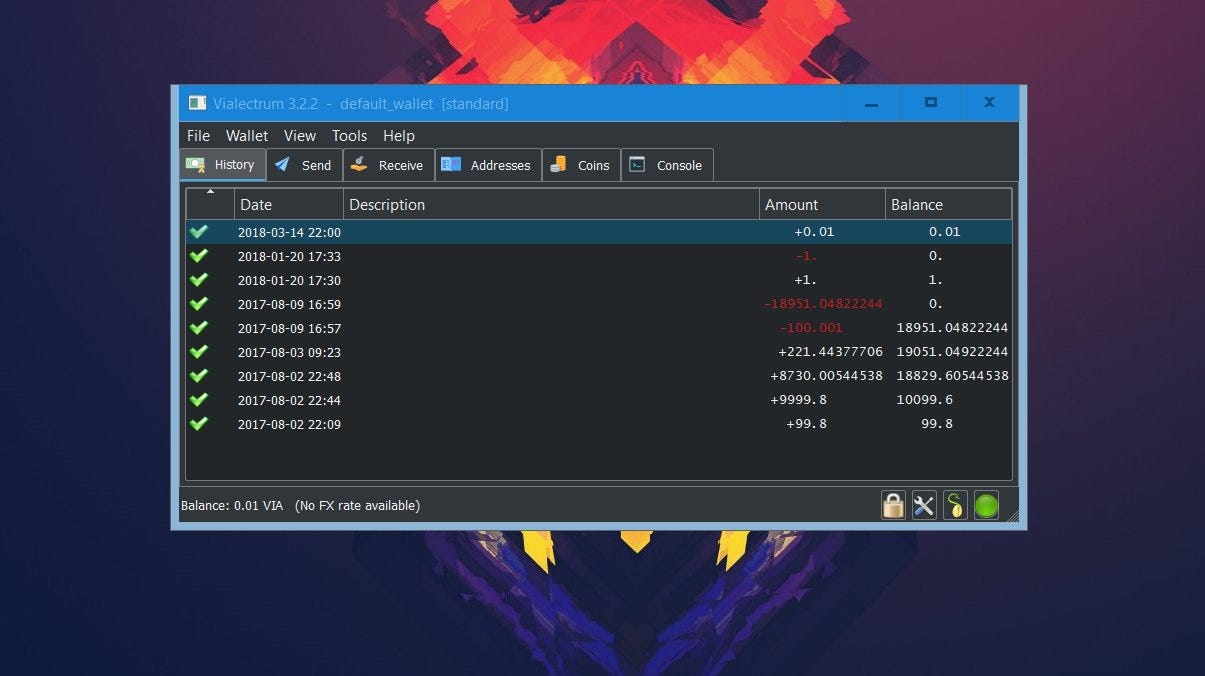Click the amount +99.8
The height and width of the screenshot is (676, 1205).
[806, 424]
